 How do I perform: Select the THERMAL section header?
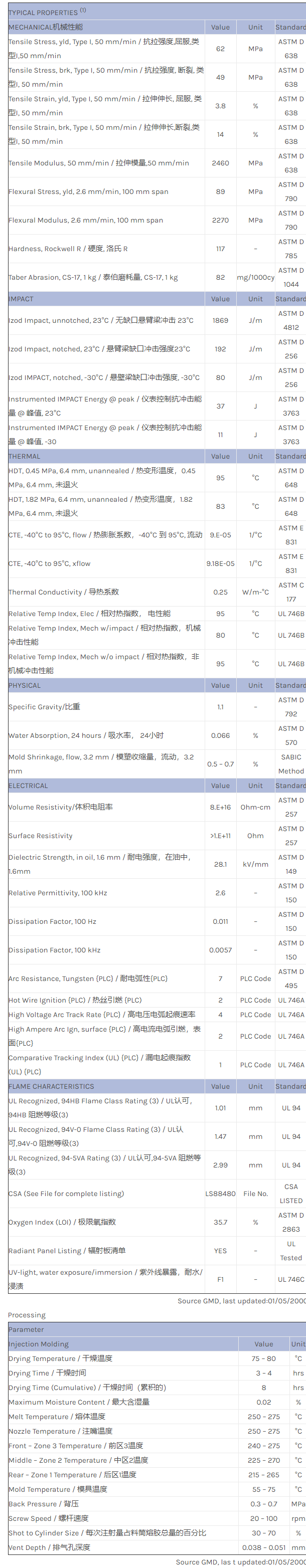point(25,456)
